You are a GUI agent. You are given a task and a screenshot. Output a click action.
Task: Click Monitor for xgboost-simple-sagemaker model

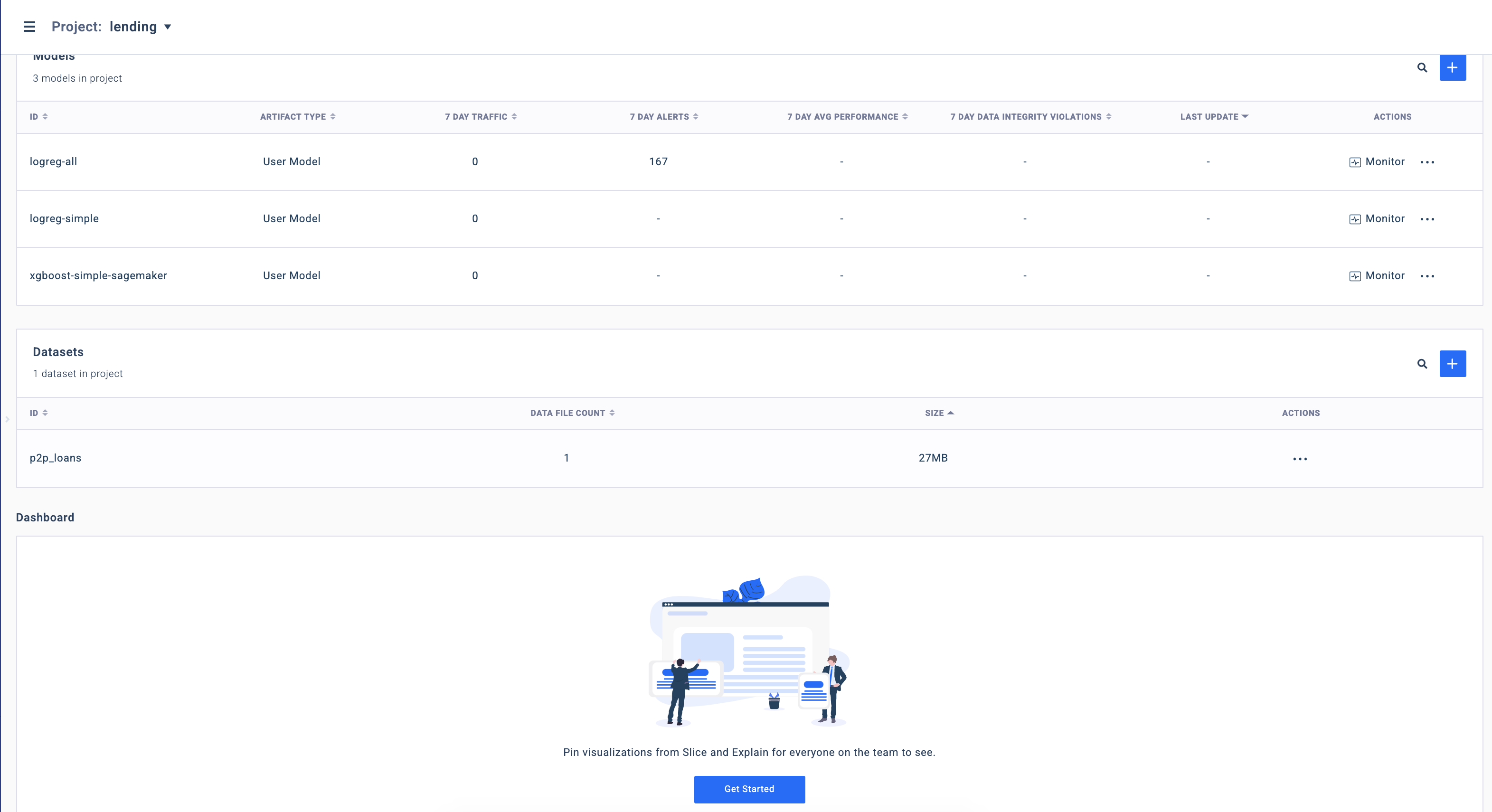coord(1377,276)
